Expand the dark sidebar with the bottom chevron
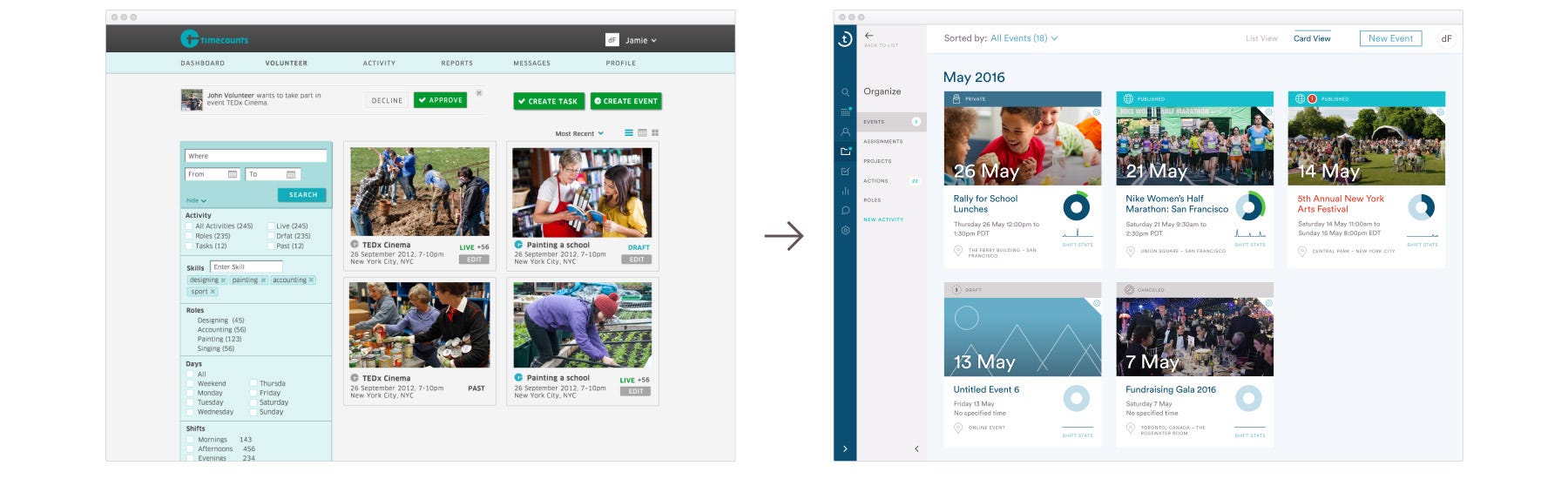 (845, 449)
